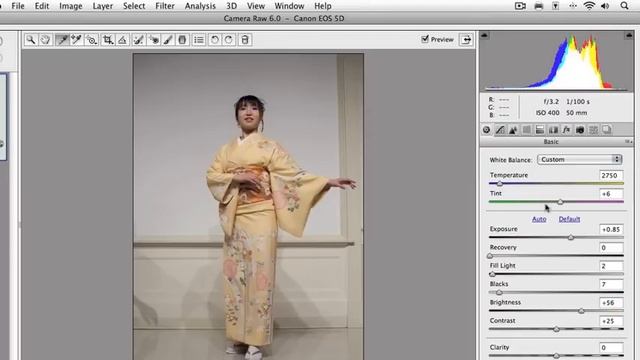This screenshot has height=360, width=640.
Task: Open the Camera Calibration panel tab
Action: (x=580, y=130)
